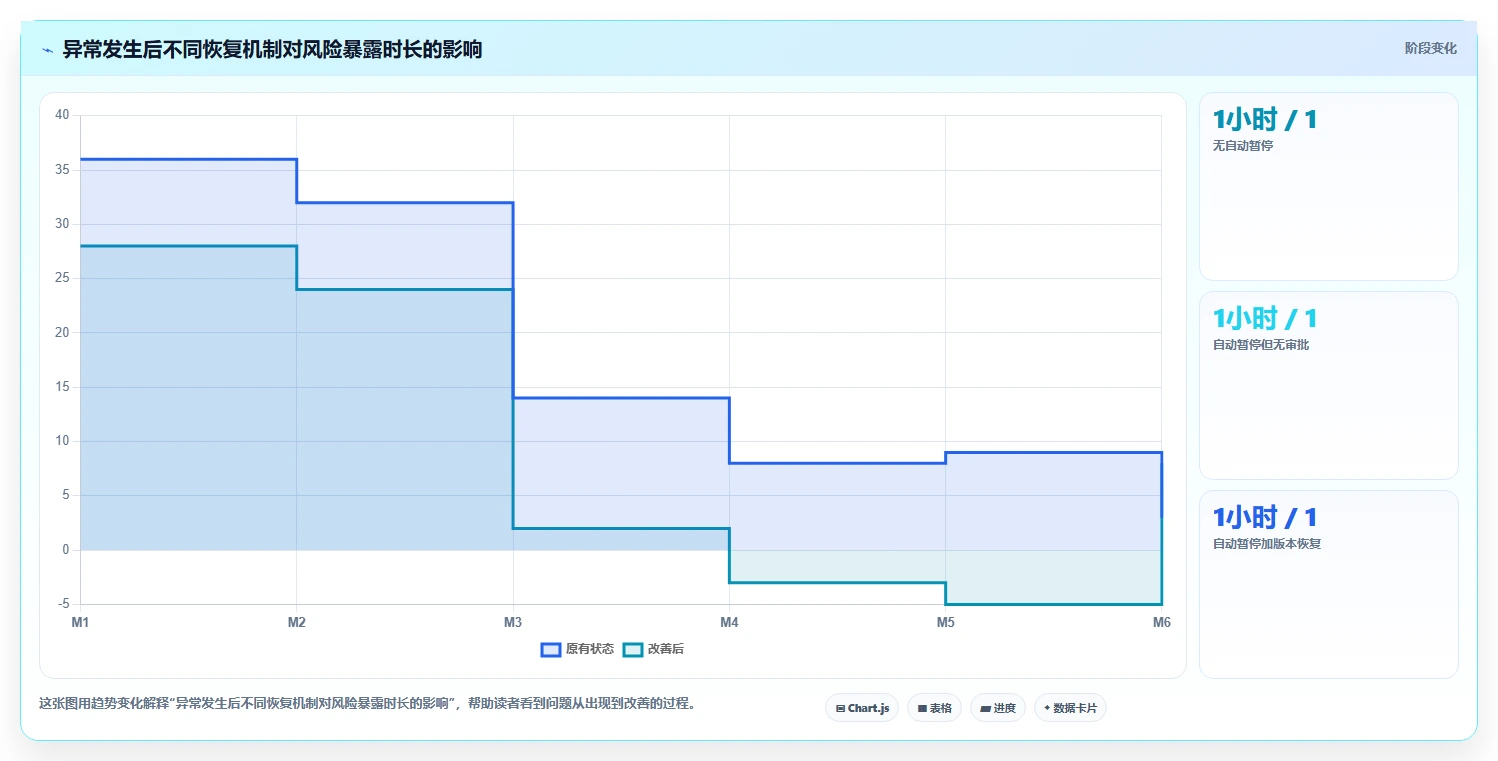Click the footer description starting 这张图用趋势变化解释
This screenshot has width=1498, height=761.
pyautogui.click(x=367, y=704)
